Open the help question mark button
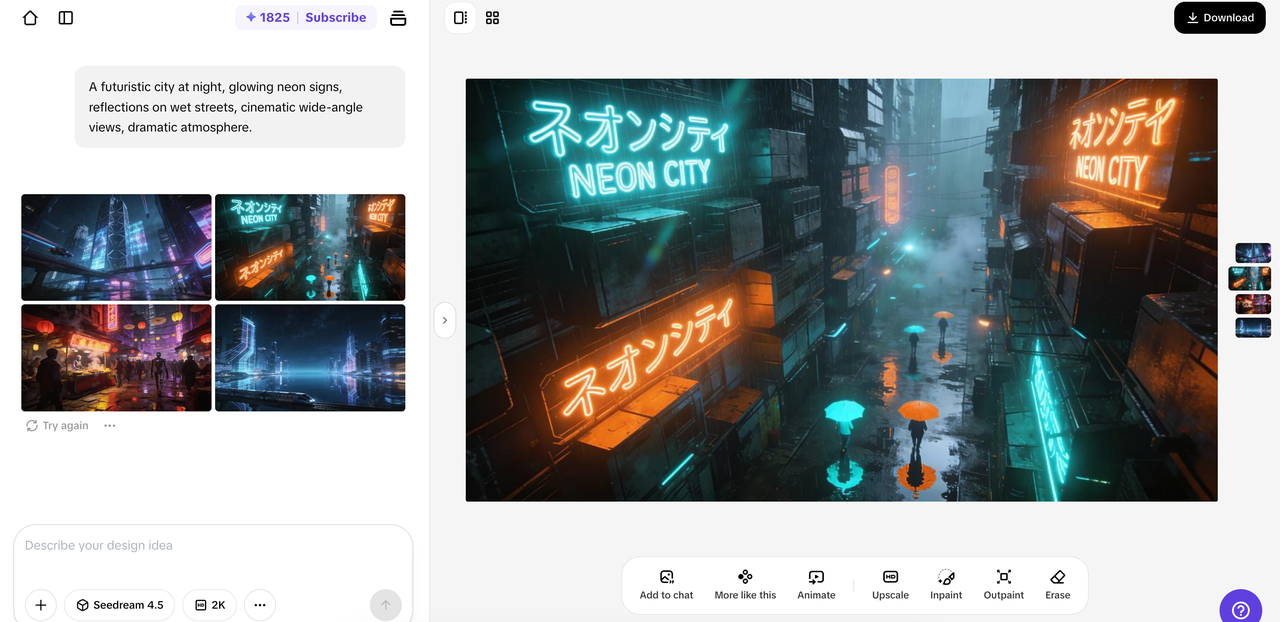1280x622 pixels. pos(1241,609)
